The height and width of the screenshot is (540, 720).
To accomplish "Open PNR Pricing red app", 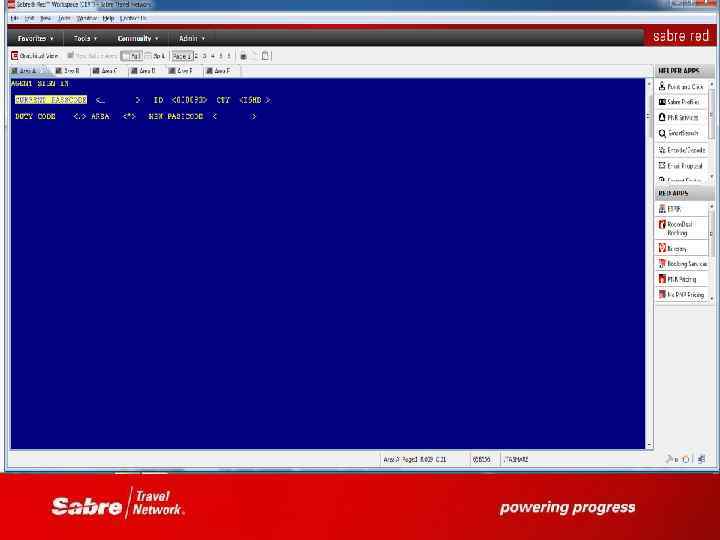I will coord(681,279).
